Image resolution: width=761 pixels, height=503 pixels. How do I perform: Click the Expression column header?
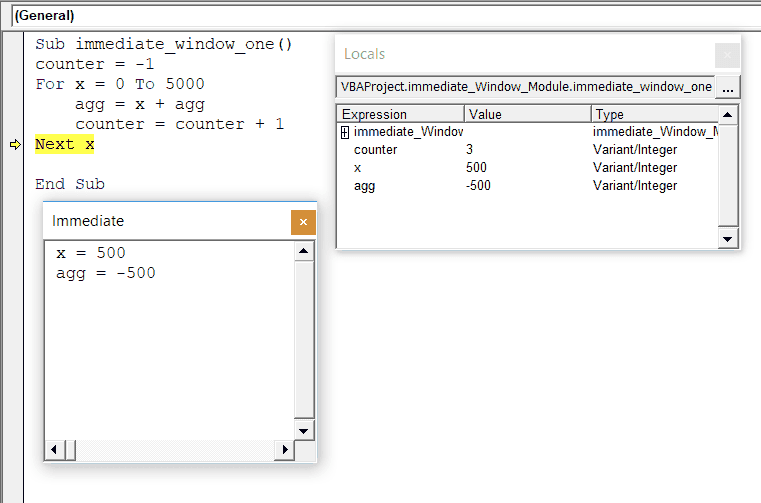click(x=400, y=115)
